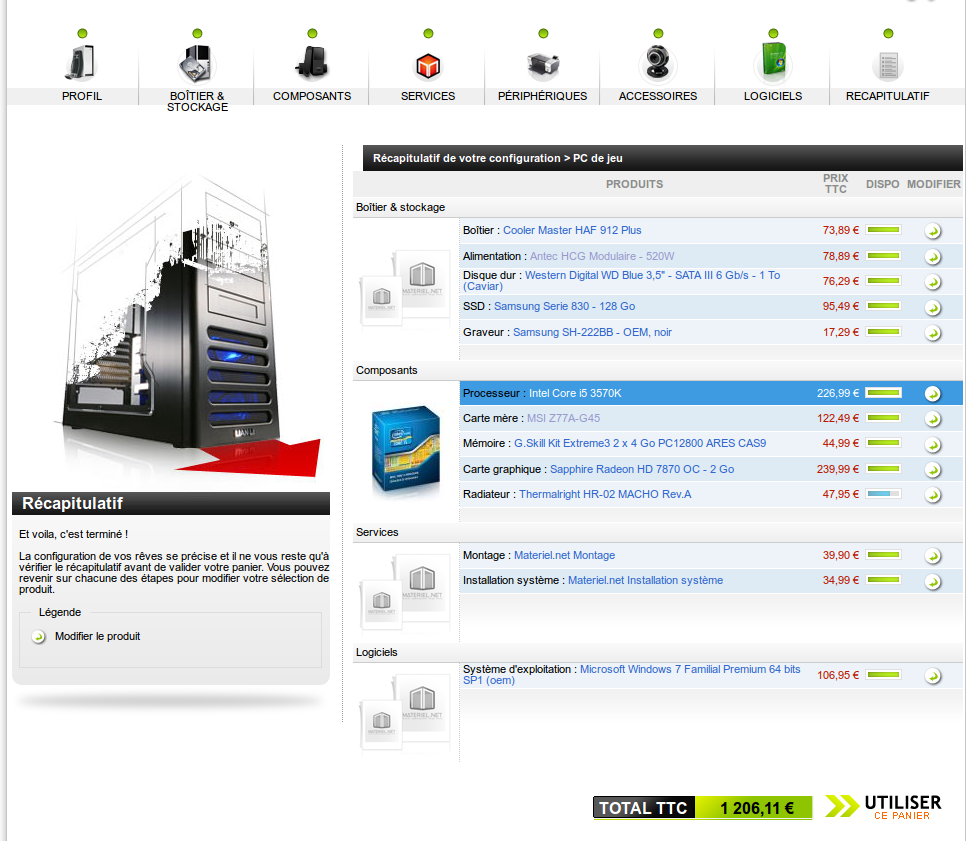Screen dimensions: 966x841
Task: Click the Thermalright HR-02 MACHO Rev.A link
Action: pyautogui.click(x=606, y=494)
